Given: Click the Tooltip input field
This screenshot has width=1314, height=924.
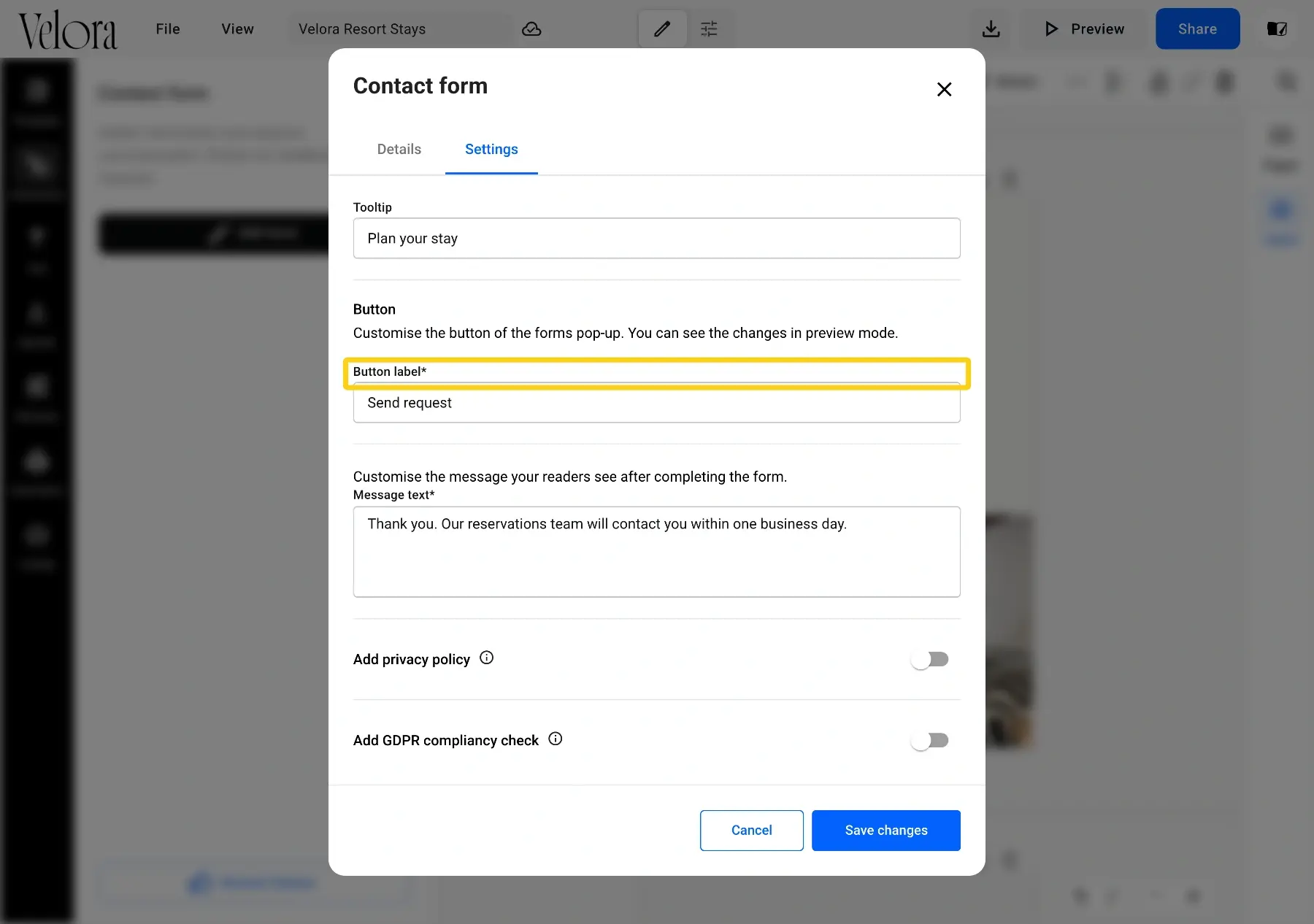Looking at the screenshot, I should point(656,238).
